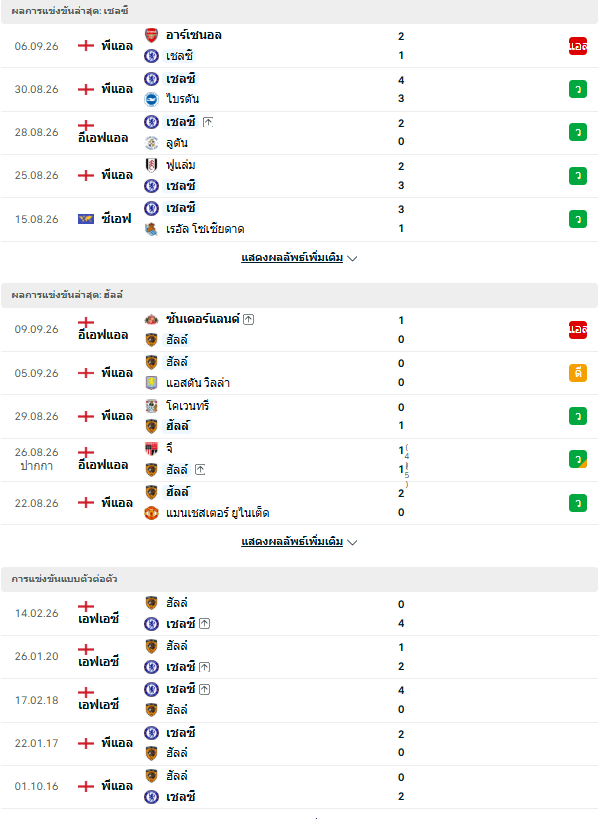Screen dimensions: 602x819
Task: Open the Hull vs Manchester United match row
Action: click(x=300, y=503)
